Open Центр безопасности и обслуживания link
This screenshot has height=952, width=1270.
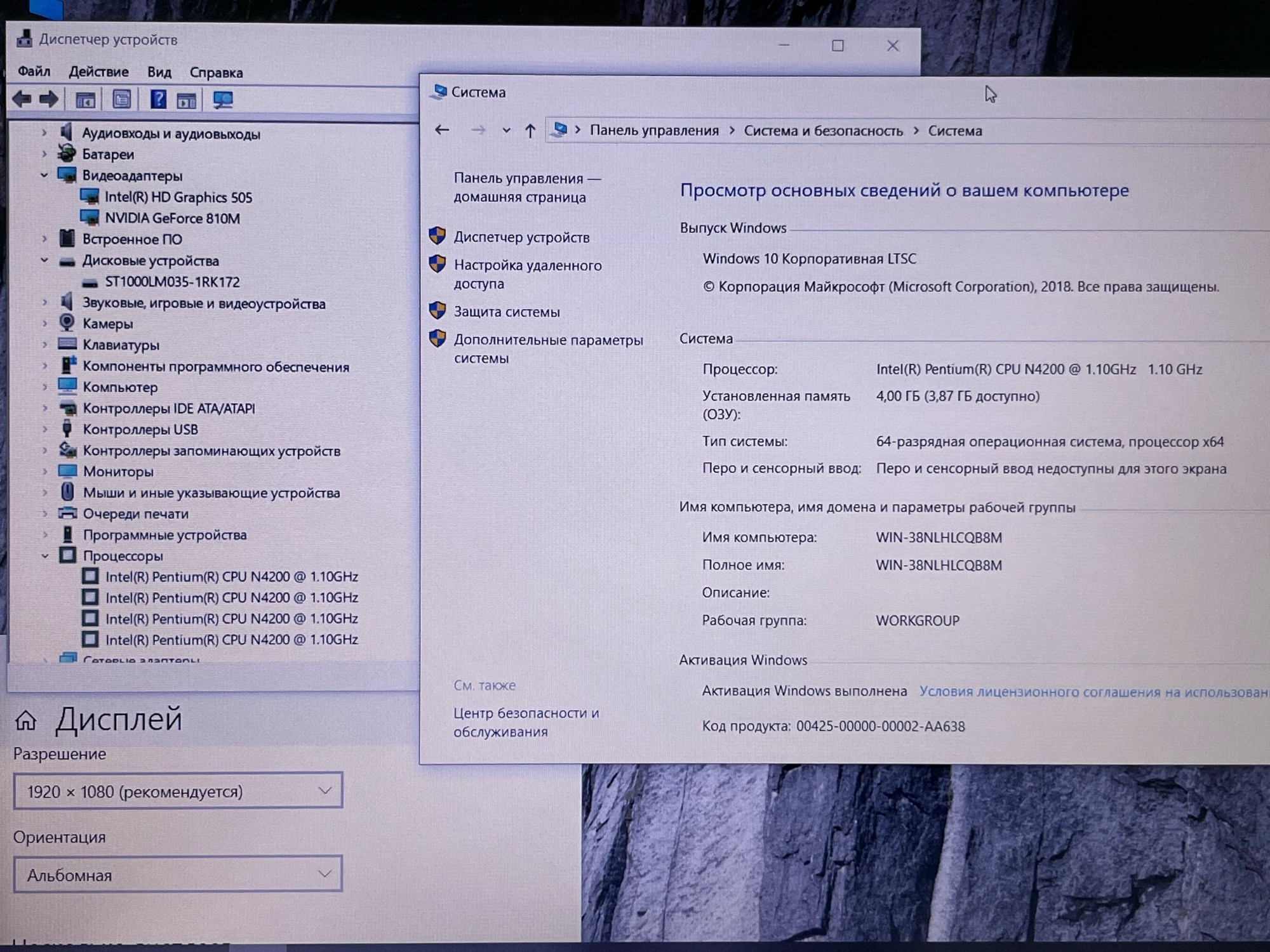click(x=526, y=722)
